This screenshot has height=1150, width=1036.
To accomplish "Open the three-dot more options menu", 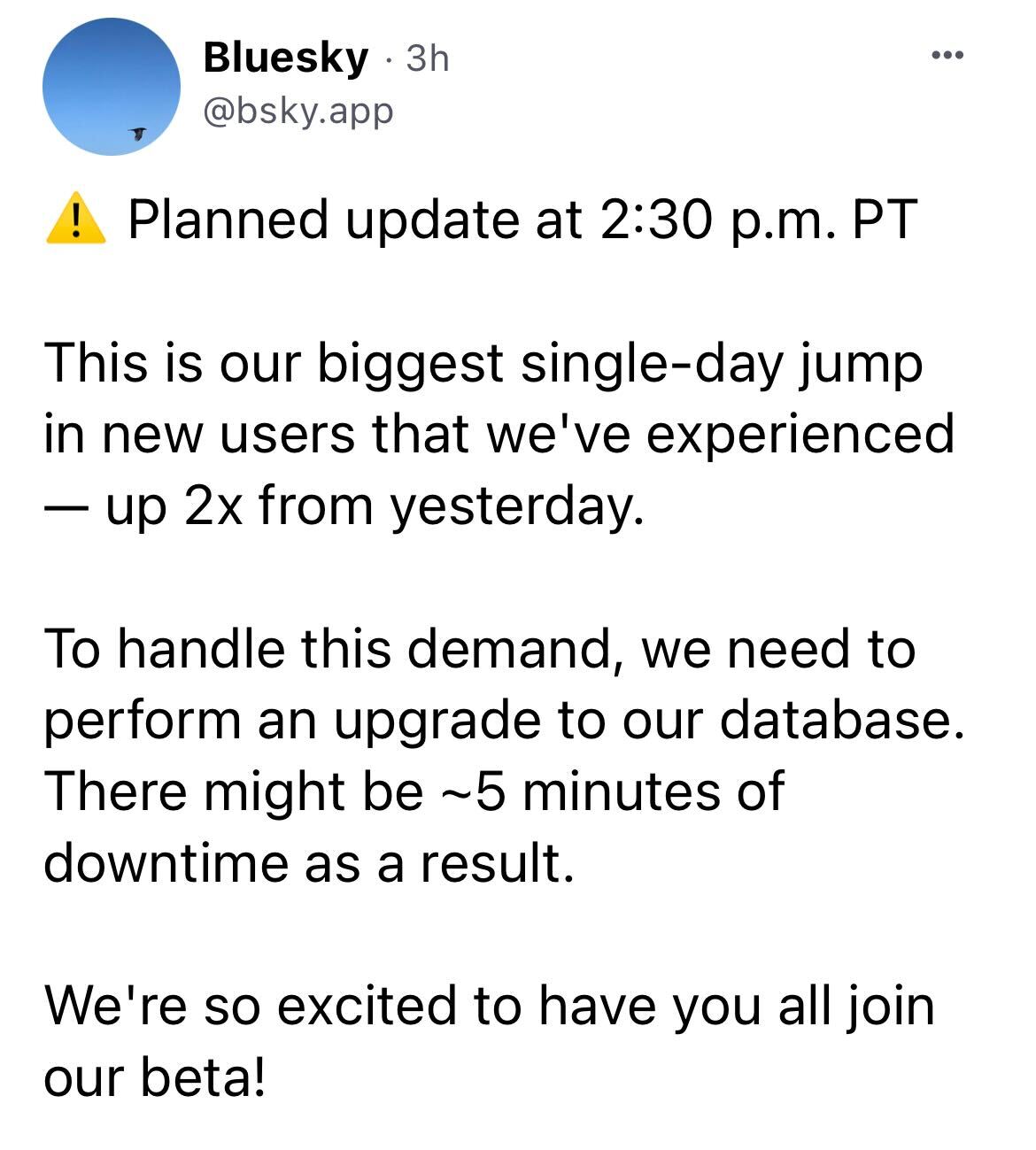I will coord(946,57).
